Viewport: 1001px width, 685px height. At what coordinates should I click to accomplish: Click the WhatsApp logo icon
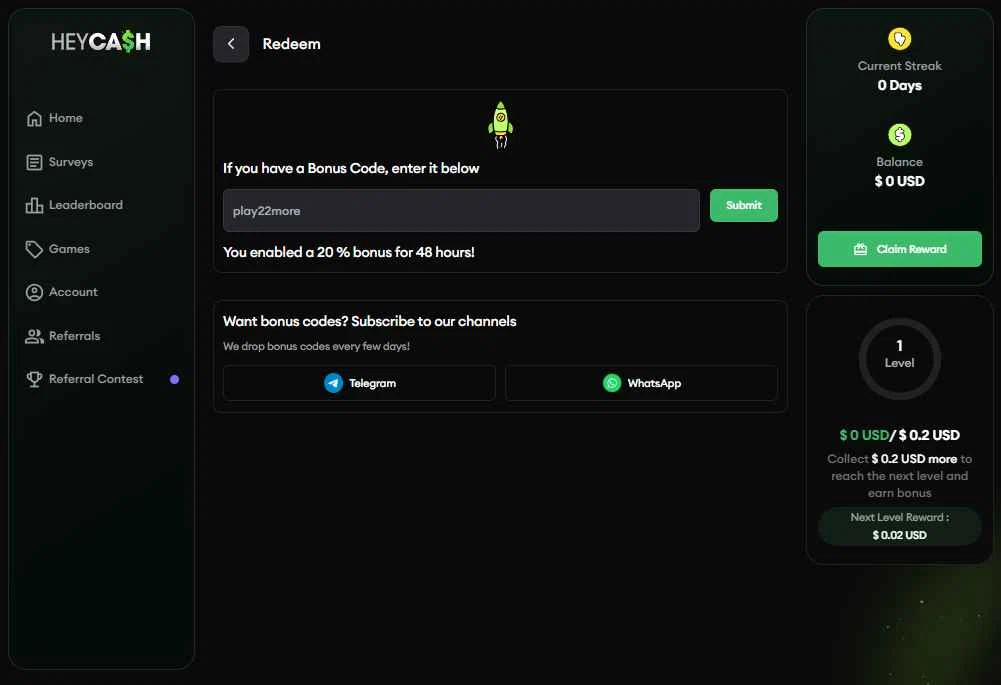click(x=612, y=383)
